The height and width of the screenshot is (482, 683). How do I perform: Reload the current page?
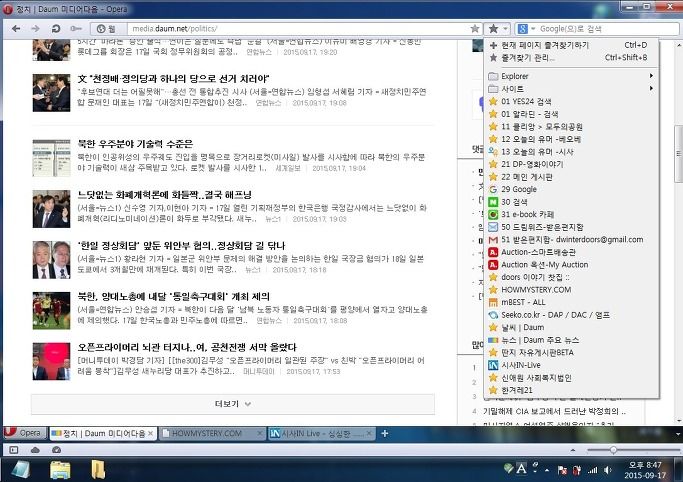pos(56,29)
